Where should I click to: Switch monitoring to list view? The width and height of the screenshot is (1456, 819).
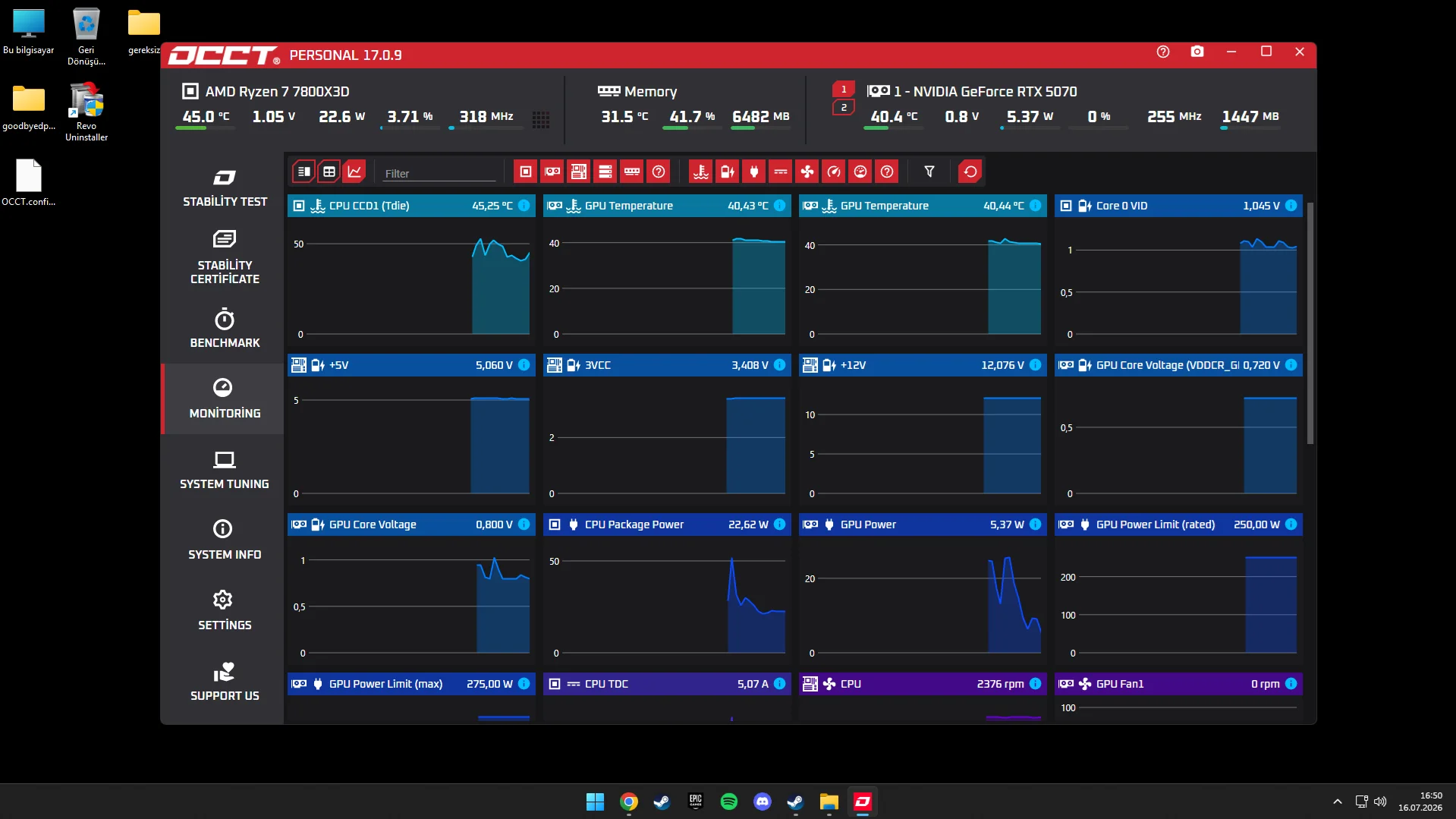coord(303,172)
